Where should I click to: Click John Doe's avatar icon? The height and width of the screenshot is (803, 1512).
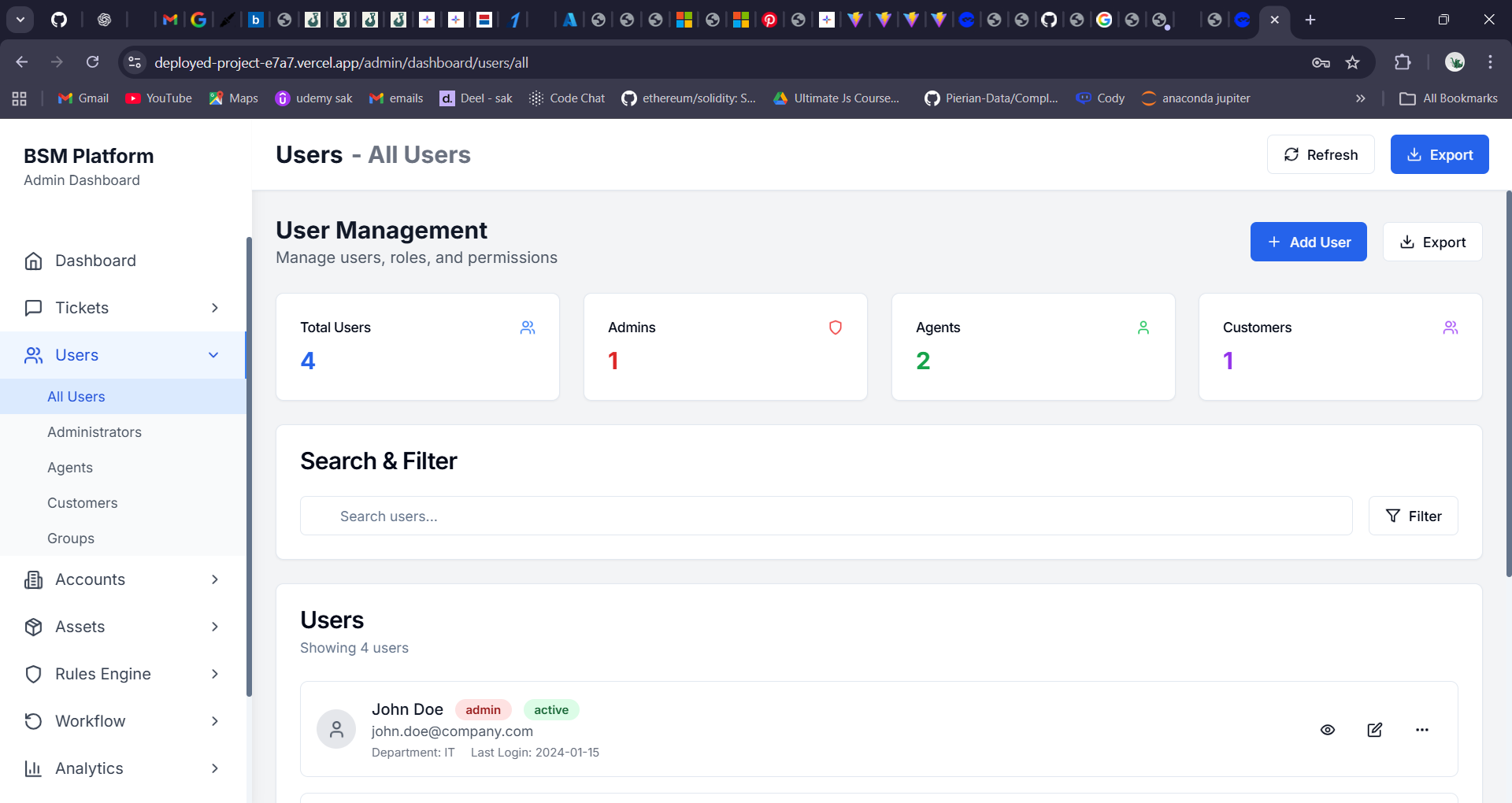point(336,729)
